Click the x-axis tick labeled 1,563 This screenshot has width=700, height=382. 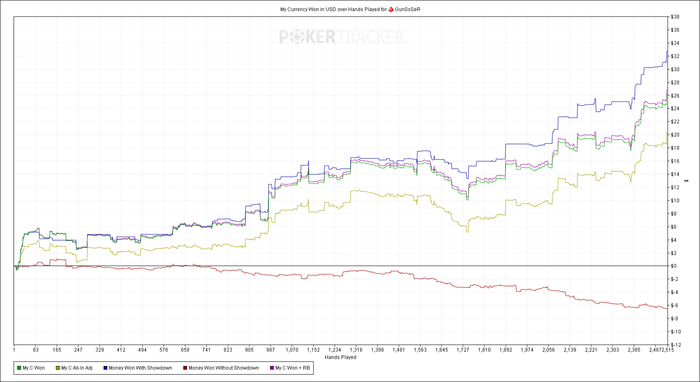[421, 351]
